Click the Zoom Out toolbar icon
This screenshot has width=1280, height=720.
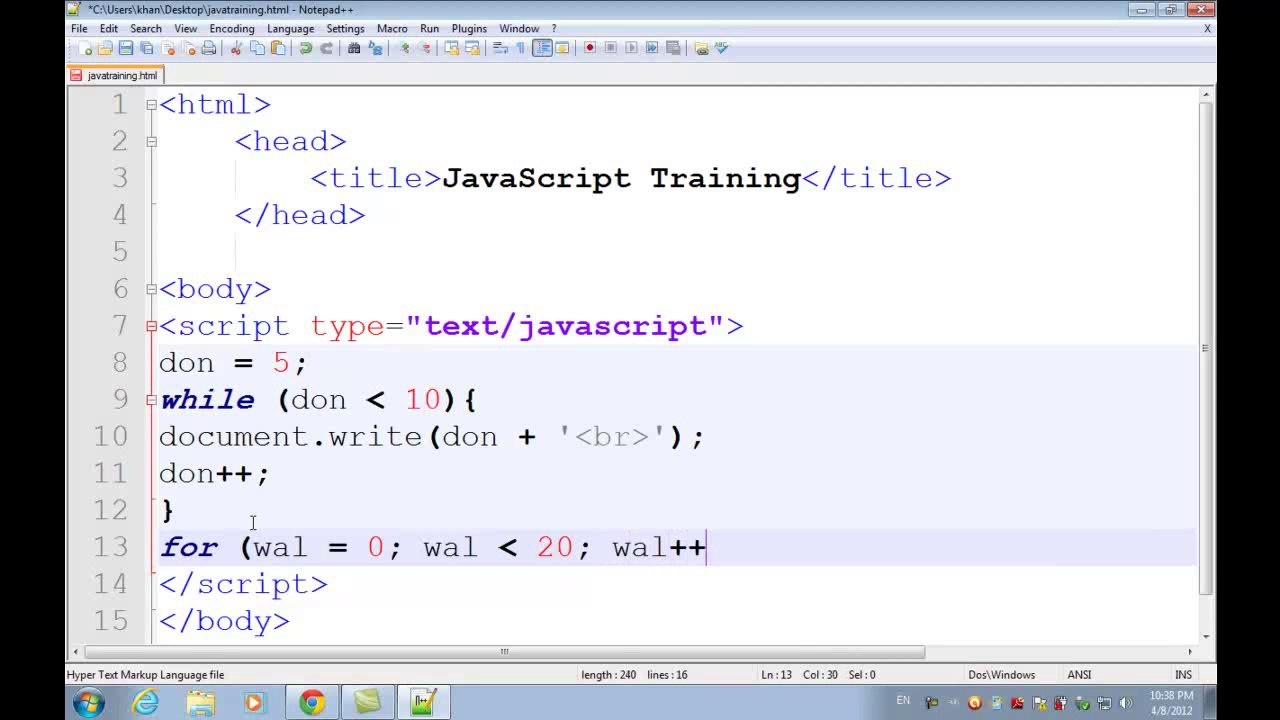click(x=425, y=48)
